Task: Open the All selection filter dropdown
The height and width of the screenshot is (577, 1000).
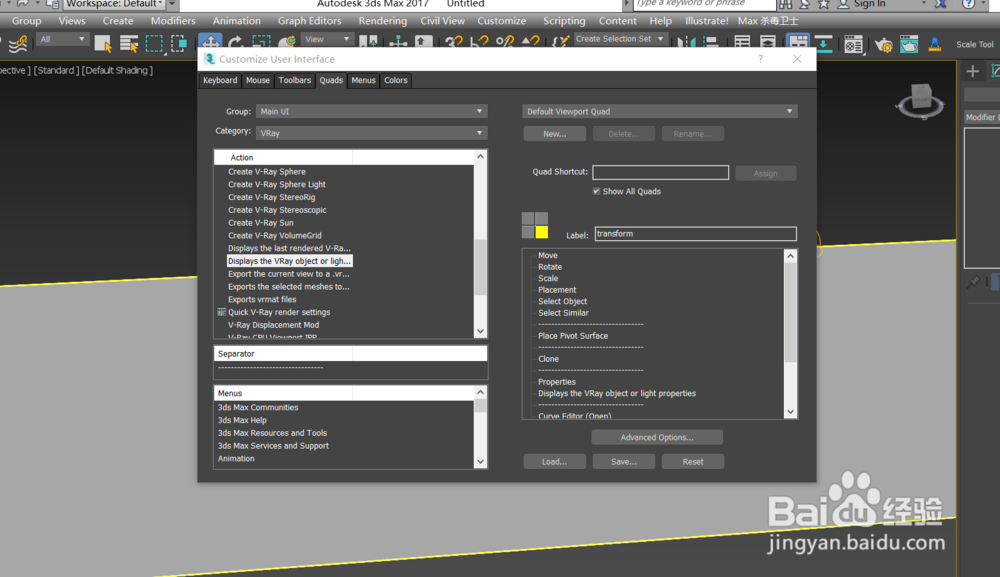Action: 61,40
